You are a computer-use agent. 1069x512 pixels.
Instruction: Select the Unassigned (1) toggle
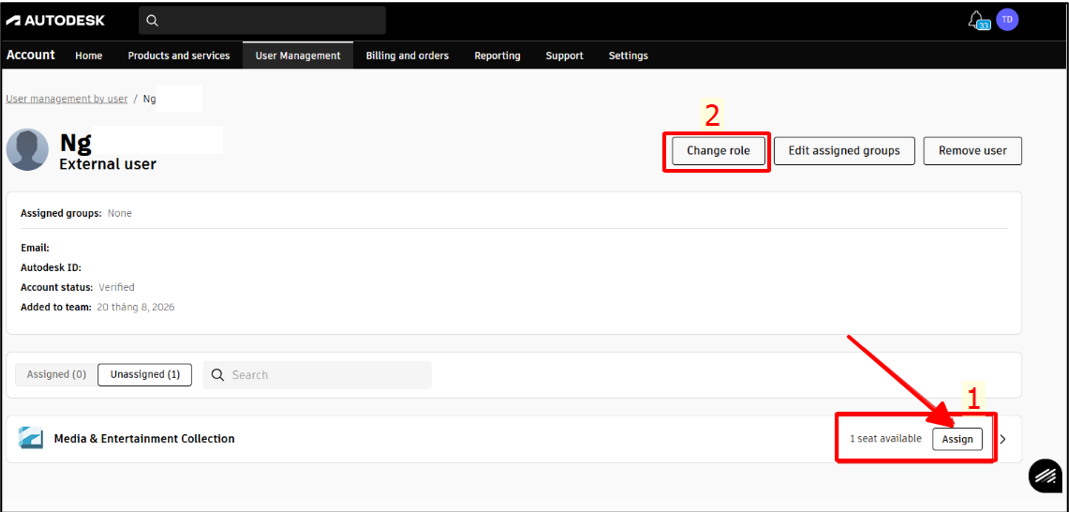click(145, 374)
